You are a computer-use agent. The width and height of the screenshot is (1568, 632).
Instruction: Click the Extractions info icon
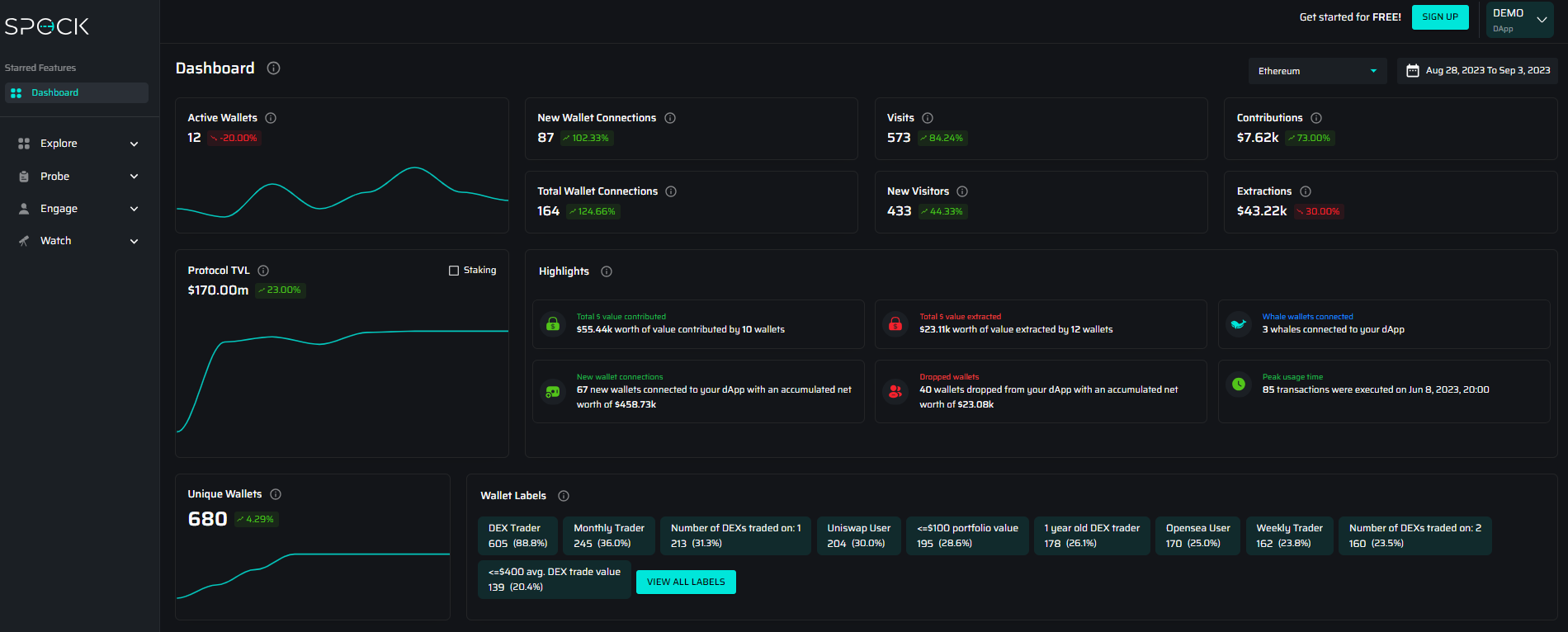click(x=1306, y=191)
